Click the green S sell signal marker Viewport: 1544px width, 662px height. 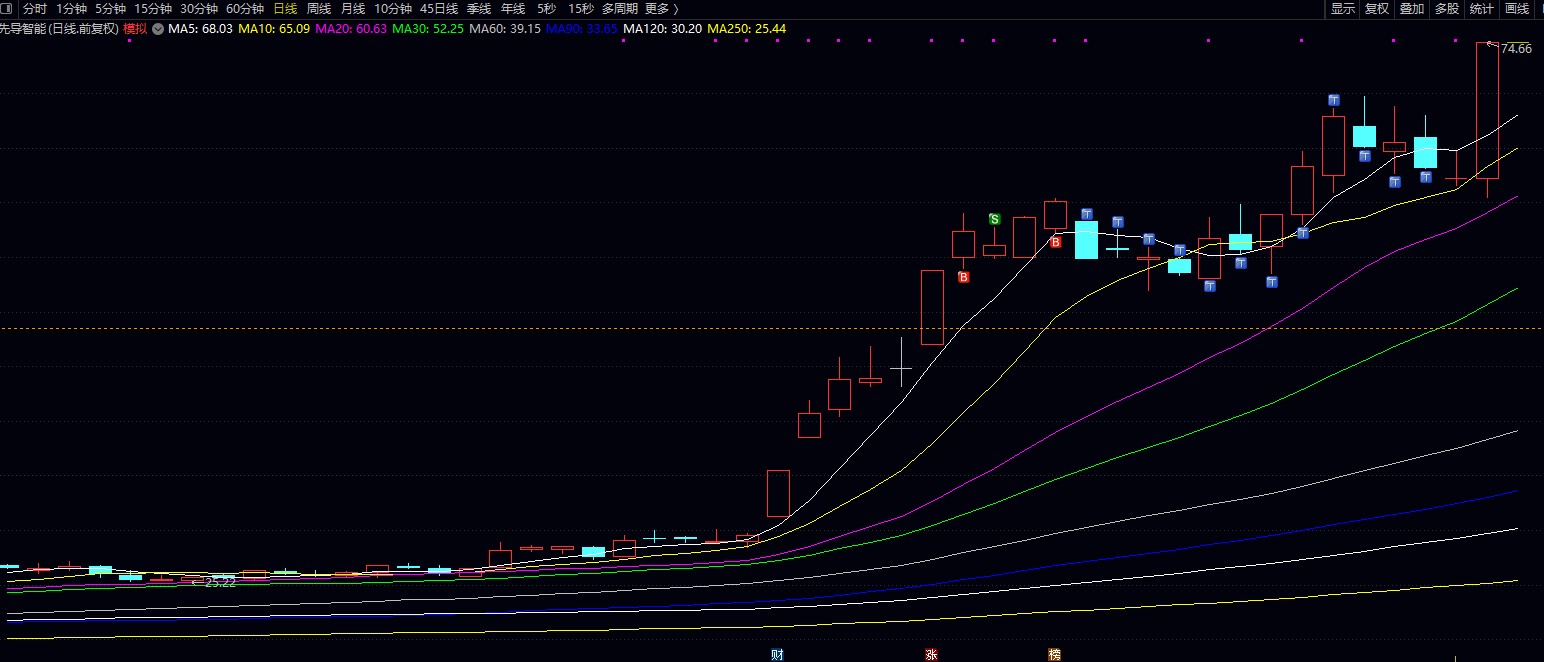tap(994, 219)
